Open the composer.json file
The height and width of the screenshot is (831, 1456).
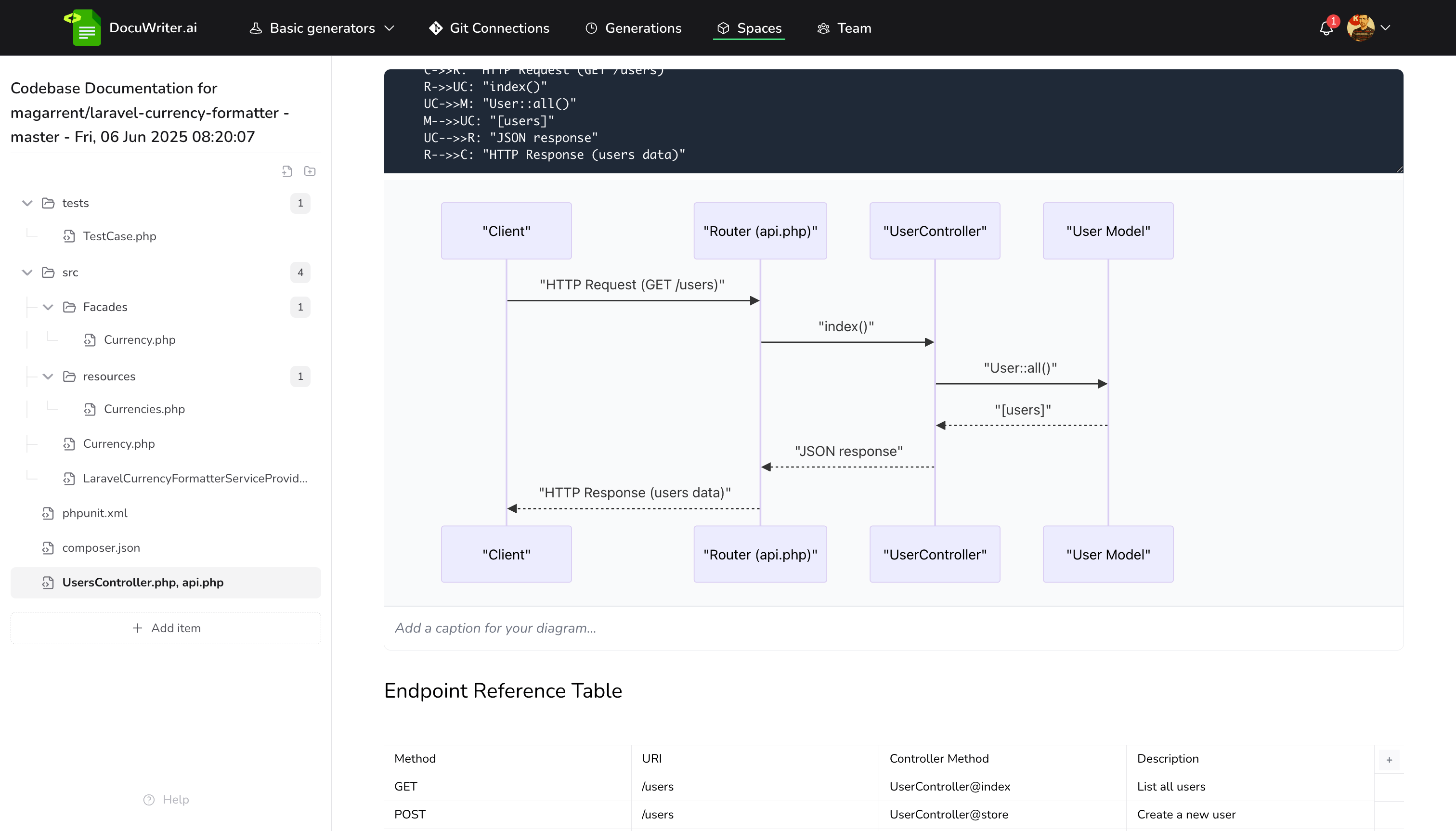(x=101, y=548)
